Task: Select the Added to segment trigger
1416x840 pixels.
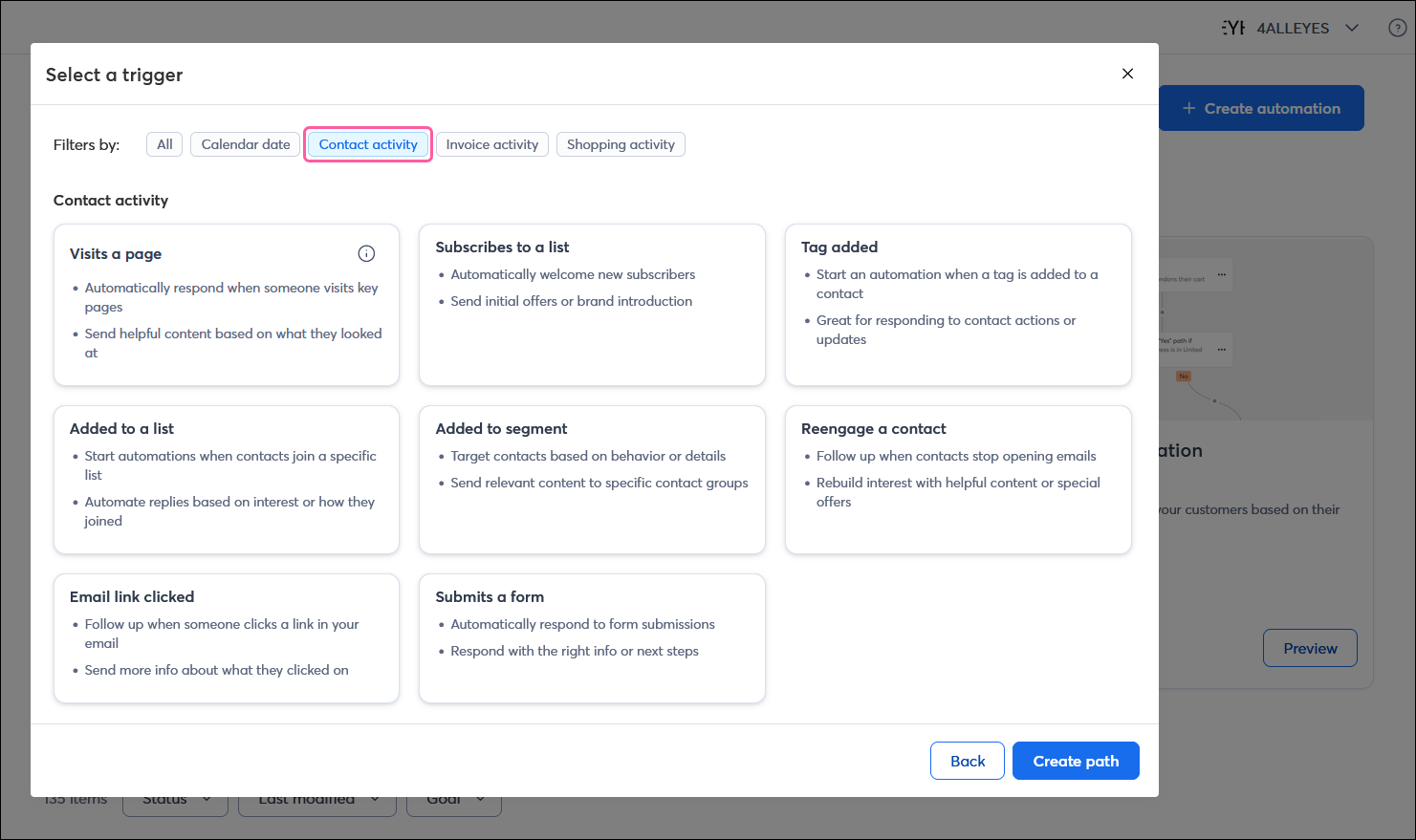Action: click(x=591, y=480)
